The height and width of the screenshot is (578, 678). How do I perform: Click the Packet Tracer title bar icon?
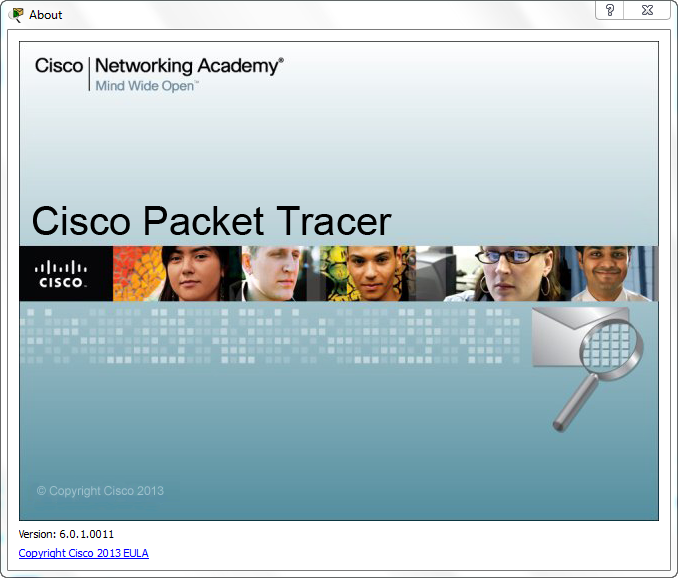pos(16,14)
